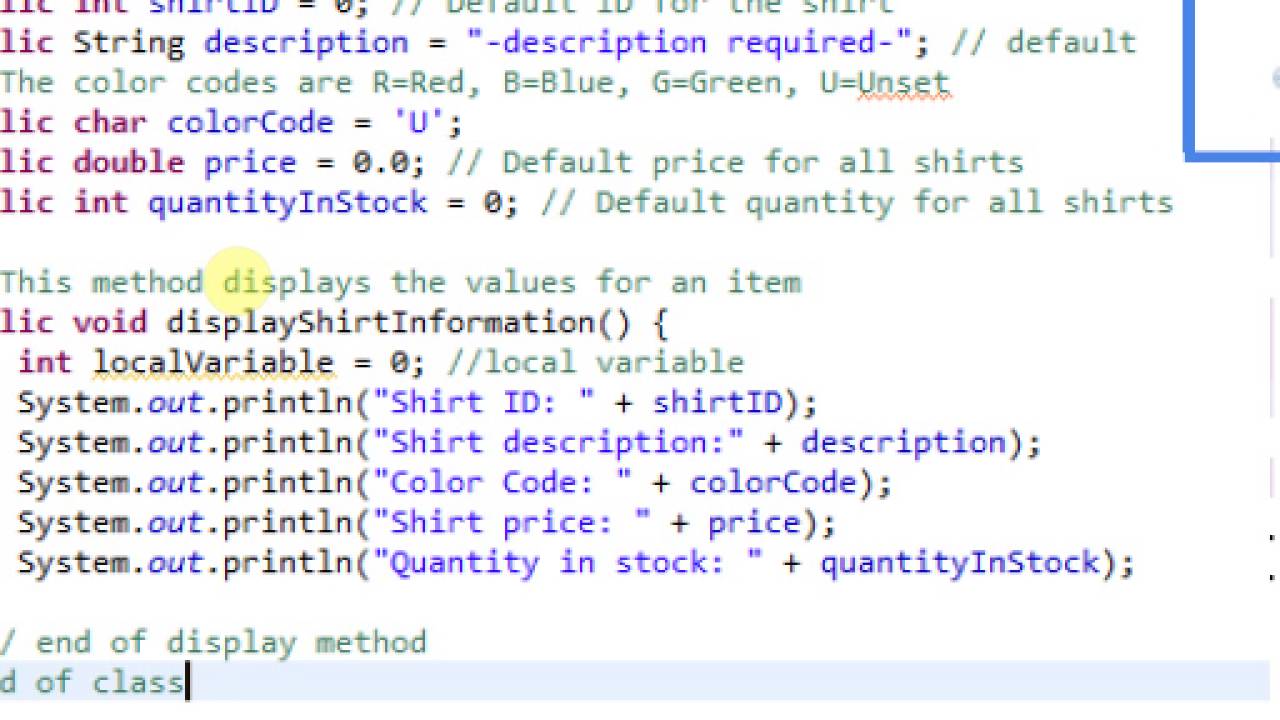Click the 'double' keyword
Image resolution: width=1280 pixels, height=720 pixels.
(x=129, y=163)
